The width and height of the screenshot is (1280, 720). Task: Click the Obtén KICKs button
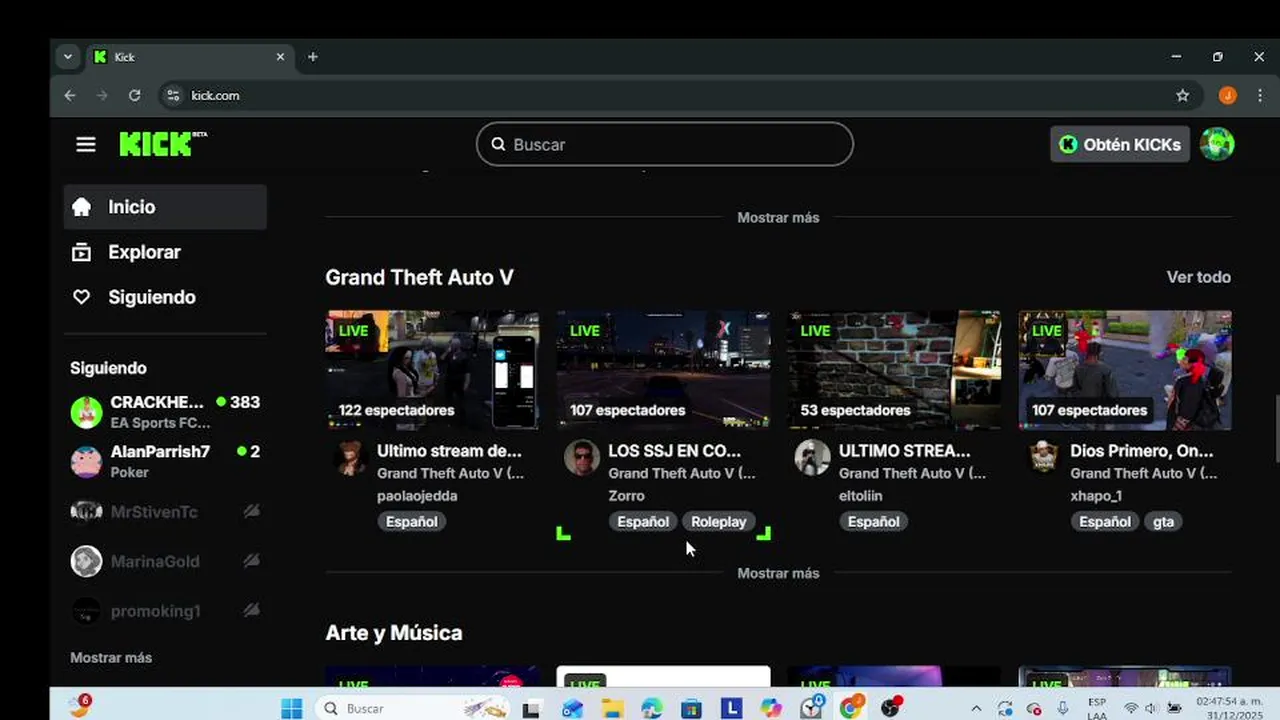(1120, 144)
